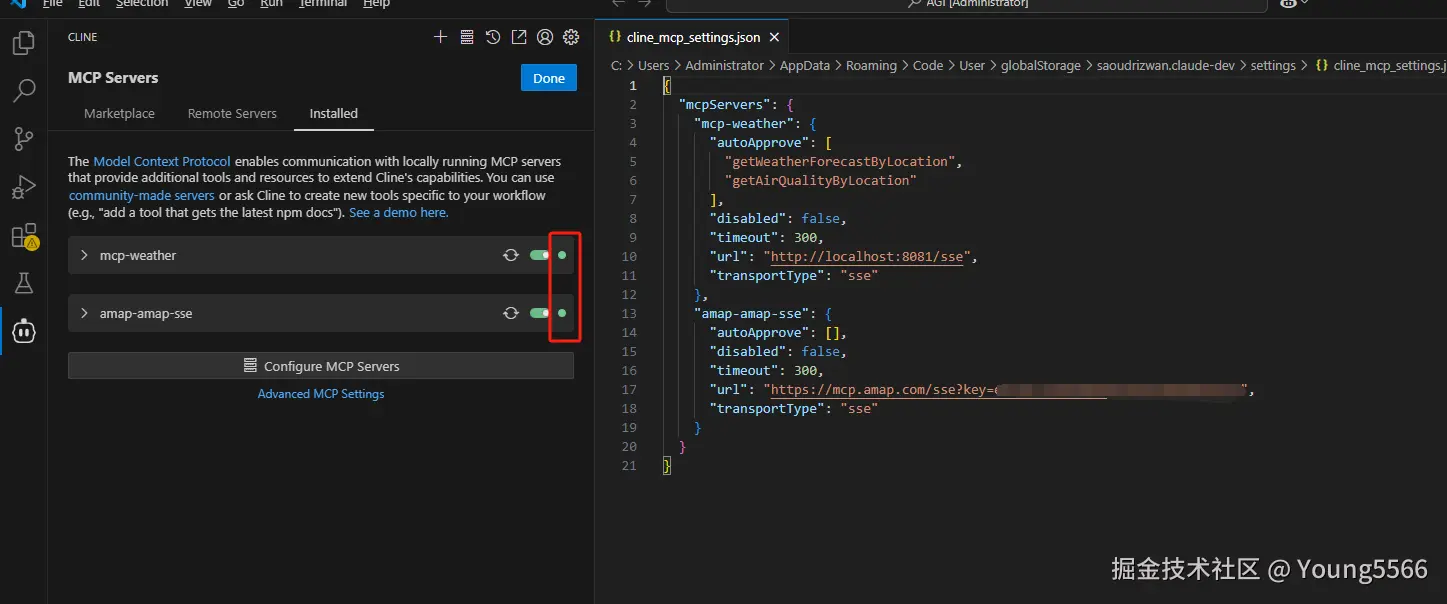The height and width of the screenshot is (604, 1447).
Task: Open the Run and Debug view
Action: pos(23,187)
